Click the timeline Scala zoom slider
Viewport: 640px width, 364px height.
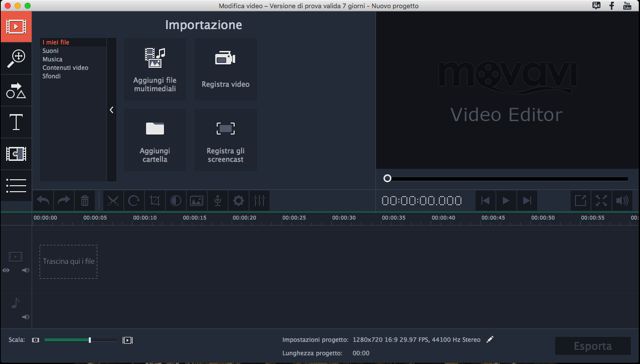click(x=81, y=340)
